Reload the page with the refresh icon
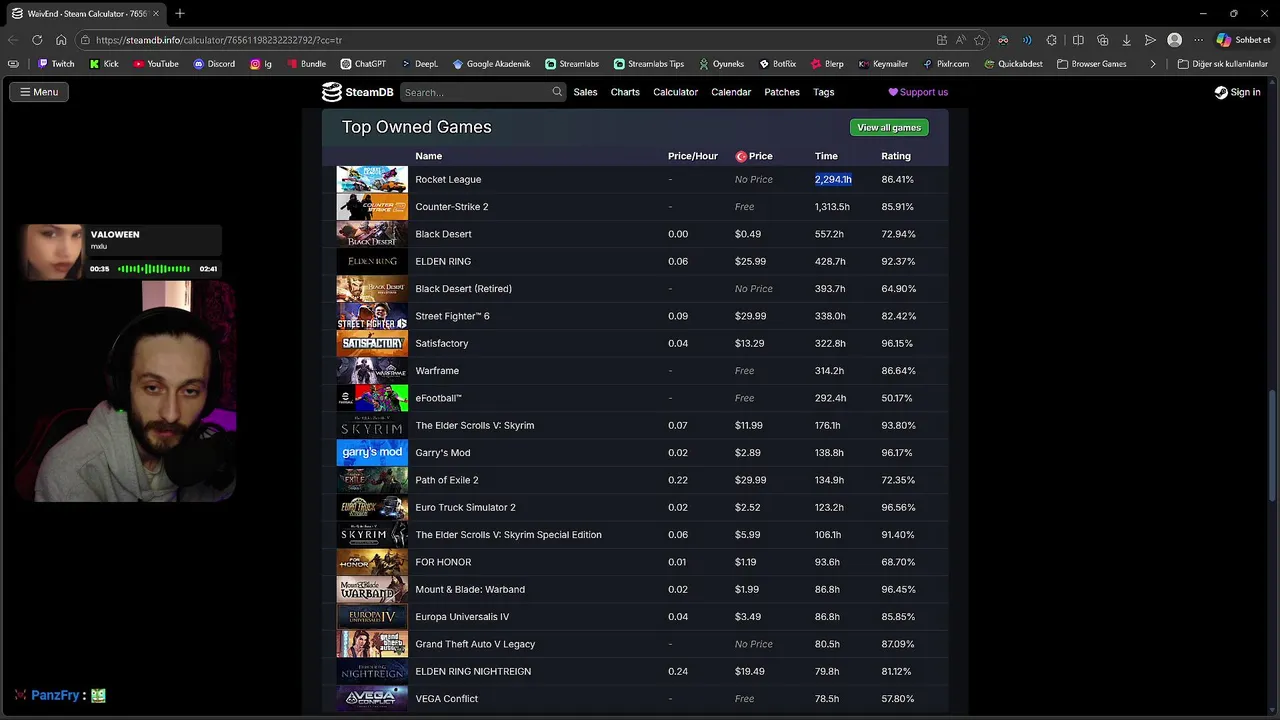This screenshot has height=720, width=1280. [x=37, y=40]
